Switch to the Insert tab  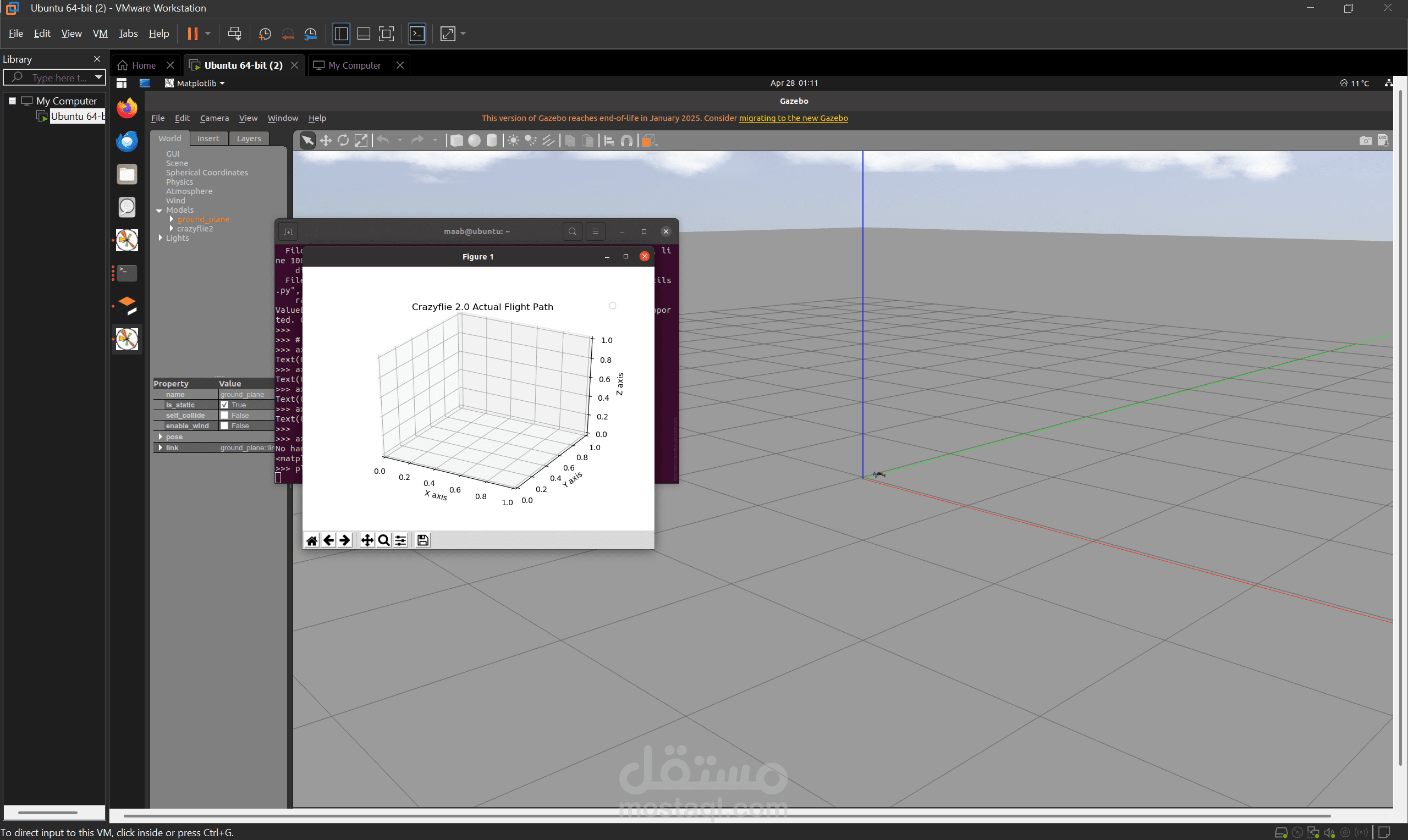(x=208, y=138)
